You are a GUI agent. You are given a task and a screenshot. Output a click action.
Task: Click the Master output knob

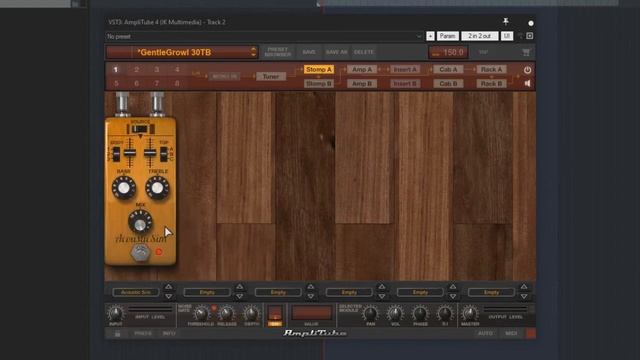[470, 313]
